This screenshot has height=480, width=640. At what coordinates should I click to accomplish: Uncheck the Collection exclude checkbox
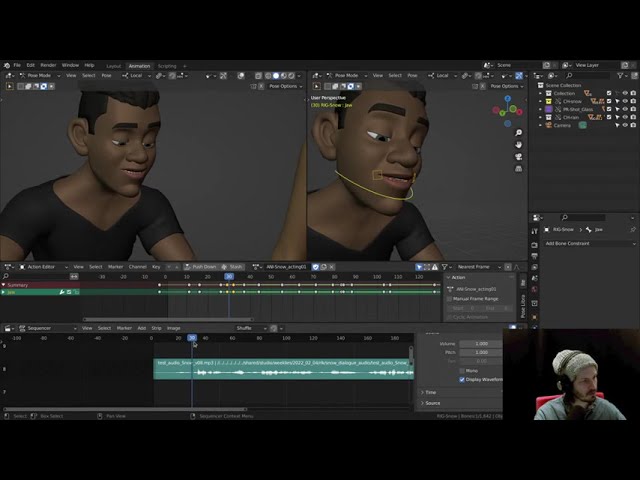point(609,93)
